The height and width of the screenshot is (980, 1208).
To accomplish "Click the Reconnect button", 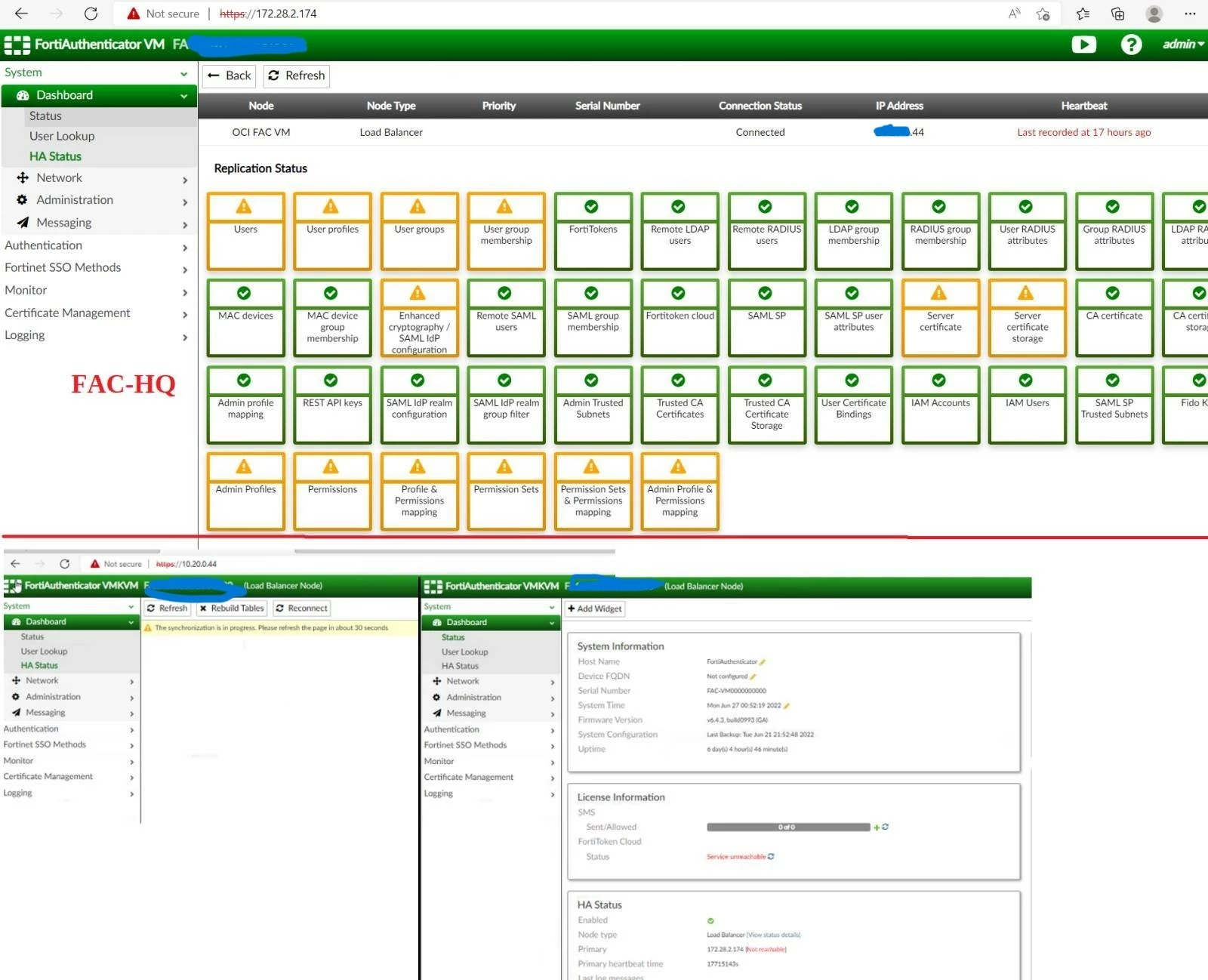I will [x=301, y=608].
